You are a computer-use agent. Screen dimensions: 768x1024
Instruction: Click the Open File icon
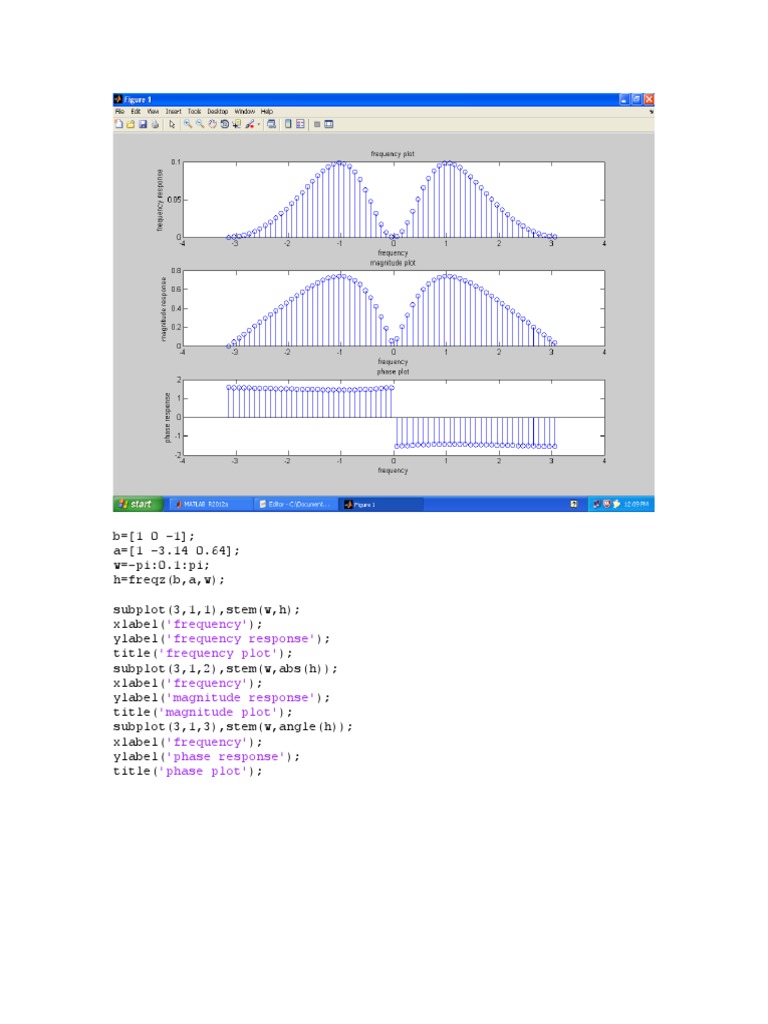point(130,124)
